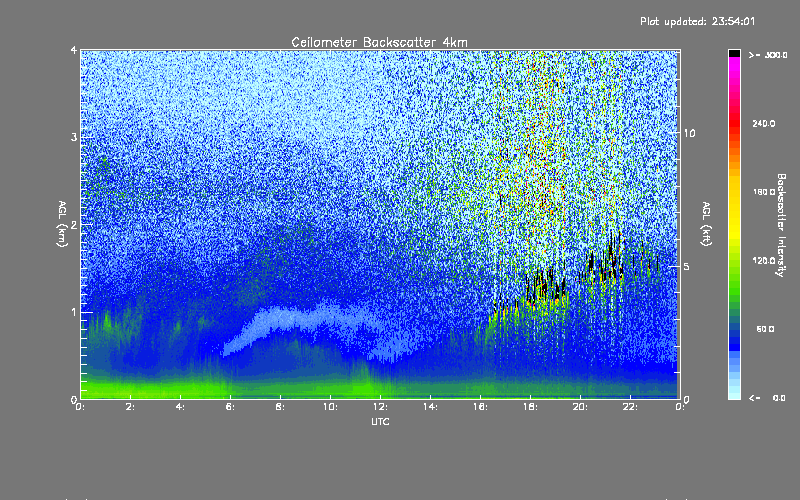The image size is (800, 500).
Task: Select the AGL (km) axis label
Action: pyautogui.click(x=62, y=224)
